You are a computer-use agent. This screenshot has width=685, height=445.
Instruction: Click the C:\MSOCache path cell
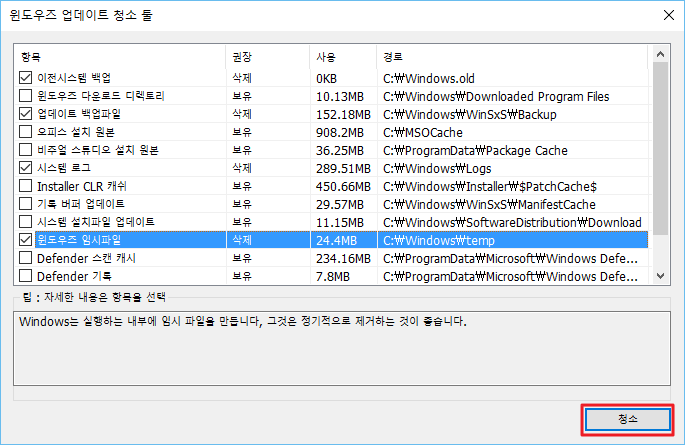point(423,132)
